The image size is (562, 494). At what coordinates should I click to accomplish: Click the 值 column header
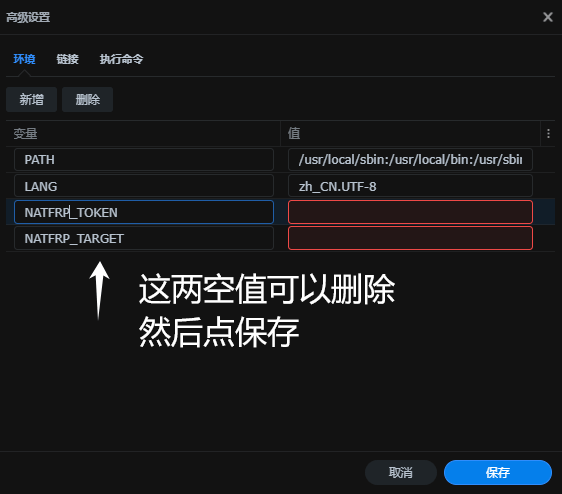(294, 133)
